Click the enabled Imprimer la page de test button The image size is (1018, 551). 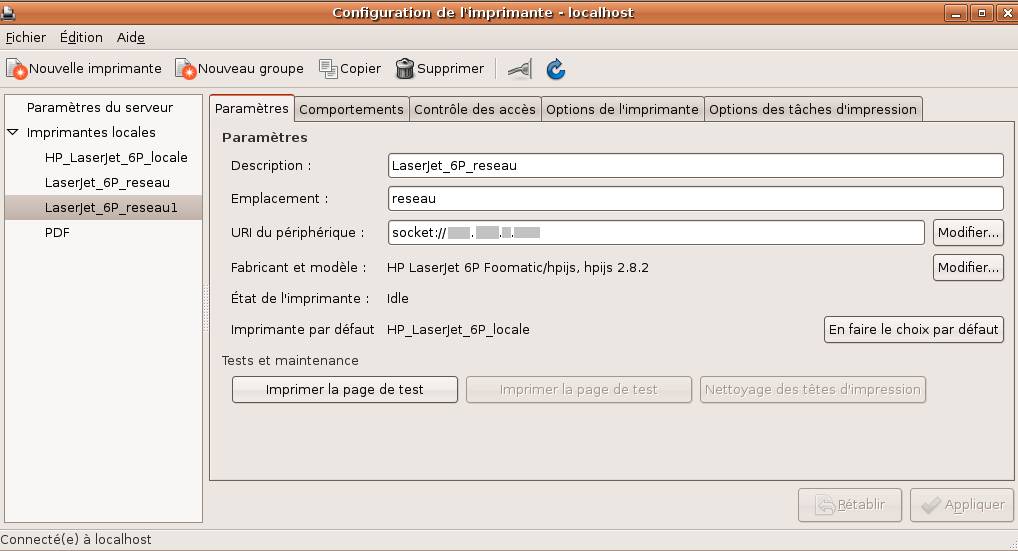(x=344, y=390)
